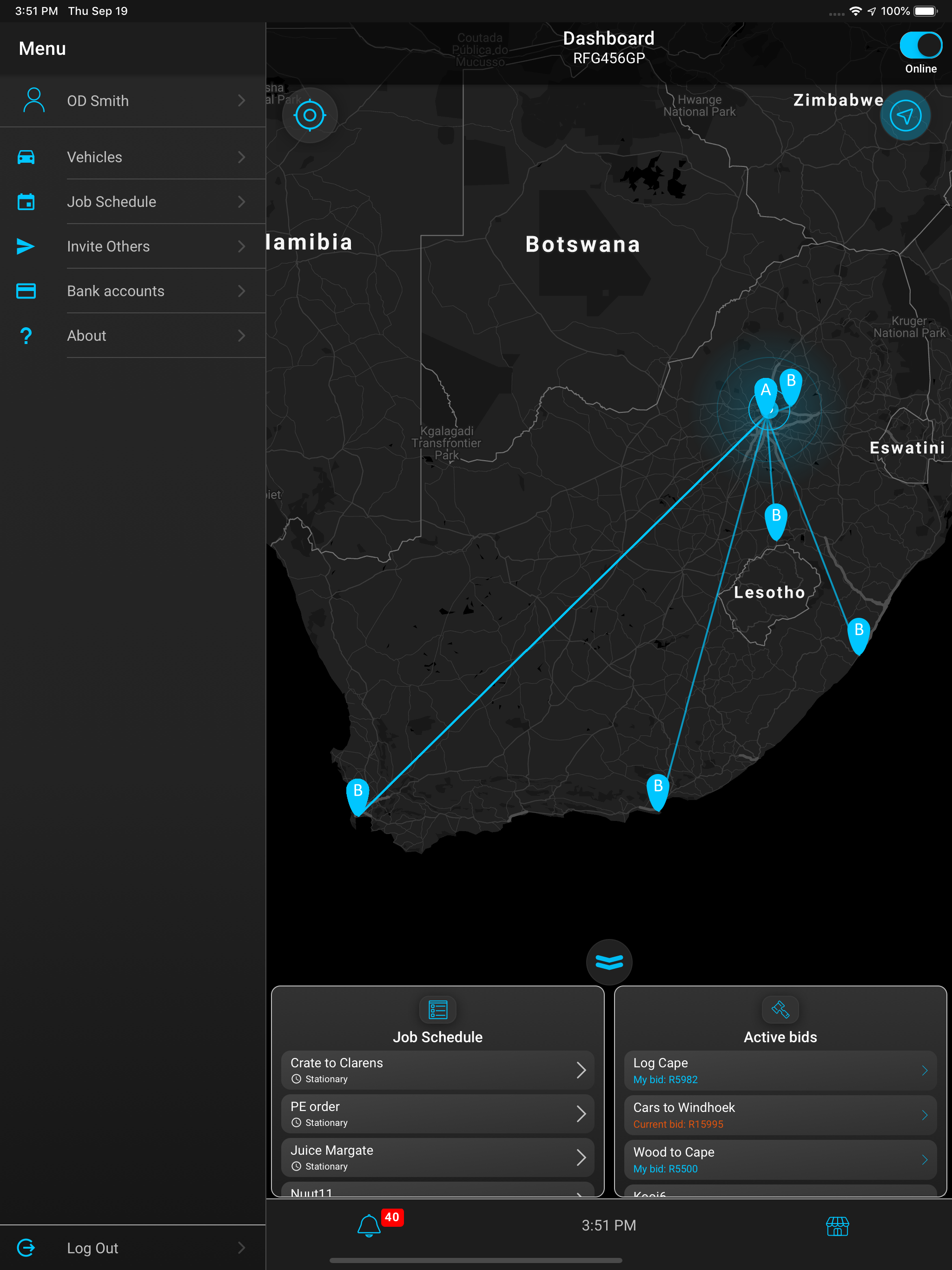Tap battery indicator in status bar
The image size is (952, 1270).
[926, 11]
